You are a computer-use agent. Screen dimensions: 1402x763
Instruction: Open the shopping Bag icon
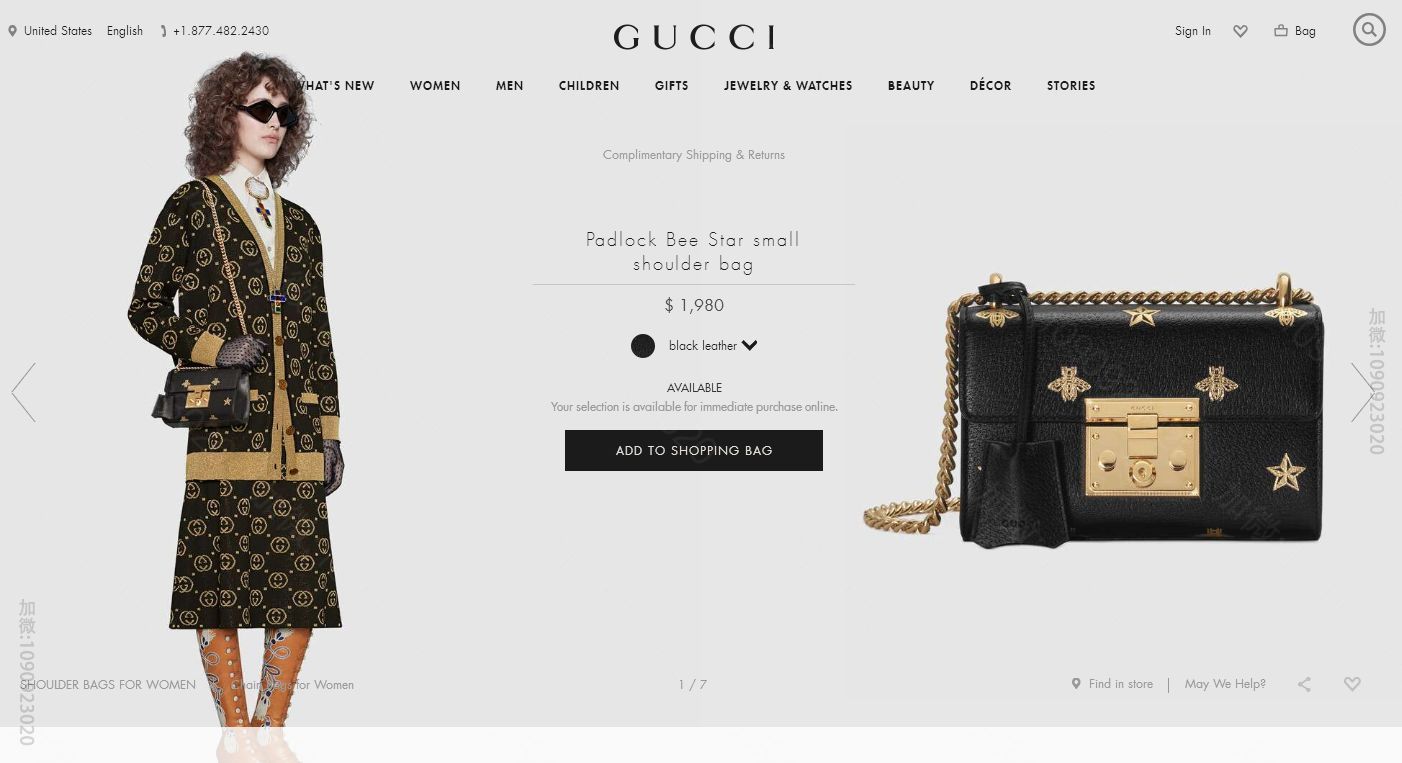(1295, 31)
